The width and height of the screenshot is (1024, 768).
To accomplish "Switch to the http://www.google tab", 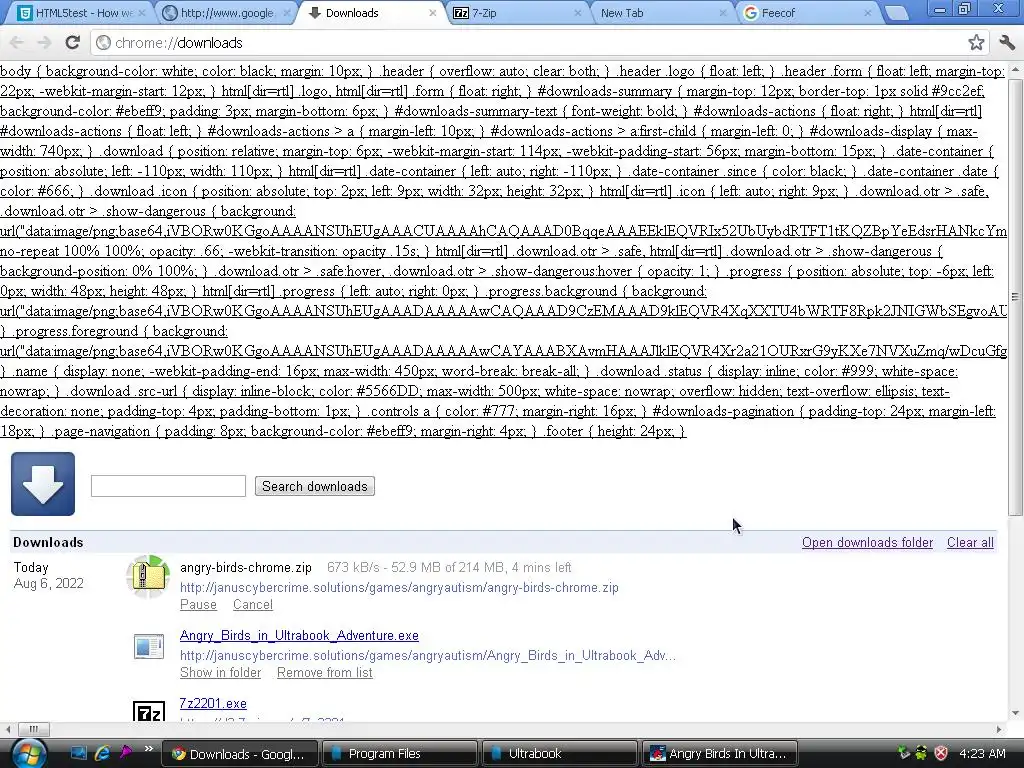I will (x=227, y=12).
